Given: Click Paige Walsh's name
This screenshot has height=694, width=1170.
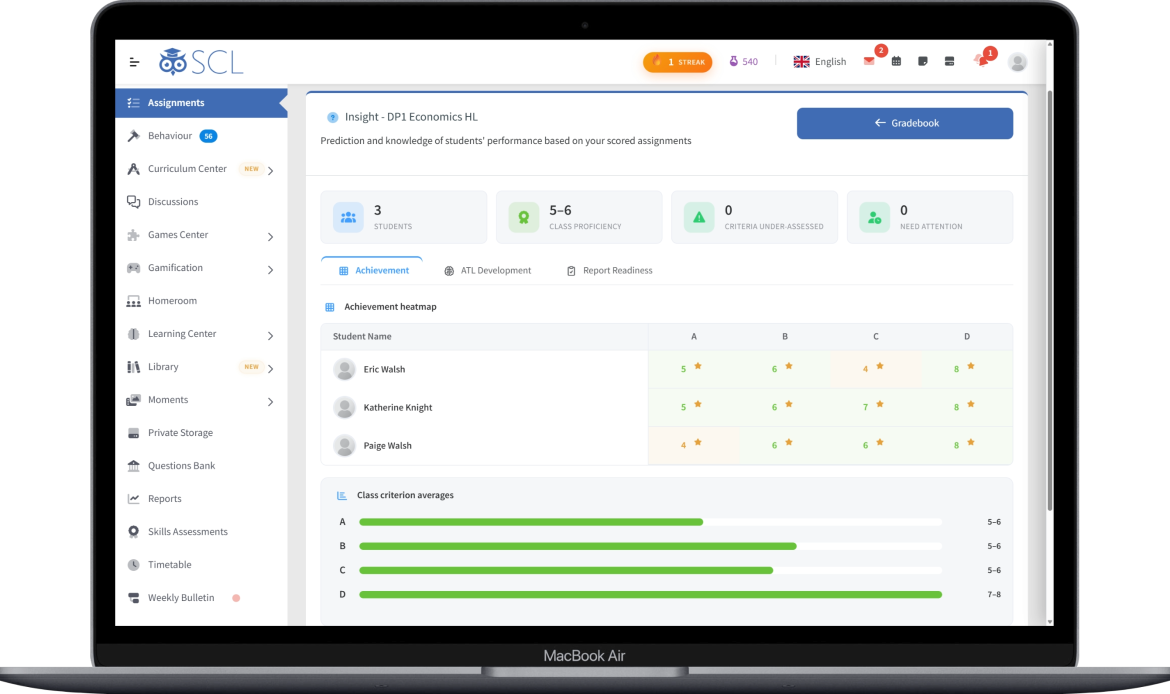Looking at the screenshot, I should pyautogui.click(x=387, y=446).
